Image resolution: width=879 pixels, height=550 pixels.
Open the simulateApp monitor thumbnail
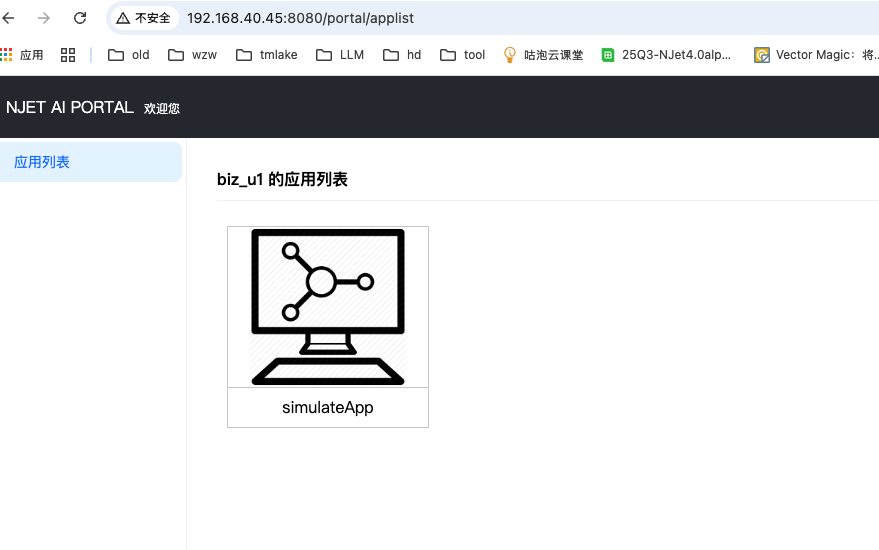(328, 307)
